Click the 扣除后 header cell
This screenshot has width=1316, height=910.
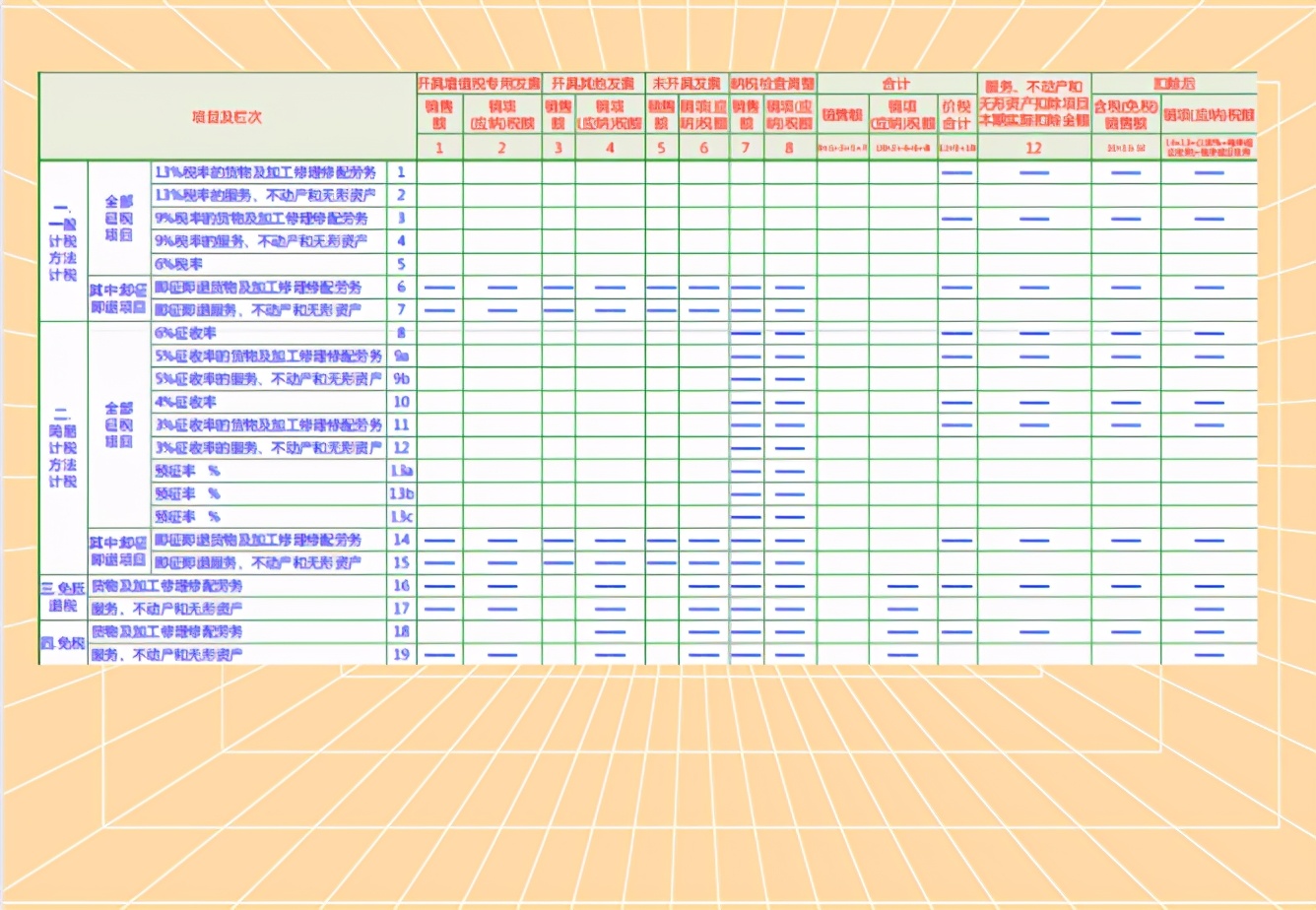point(1173,84)
